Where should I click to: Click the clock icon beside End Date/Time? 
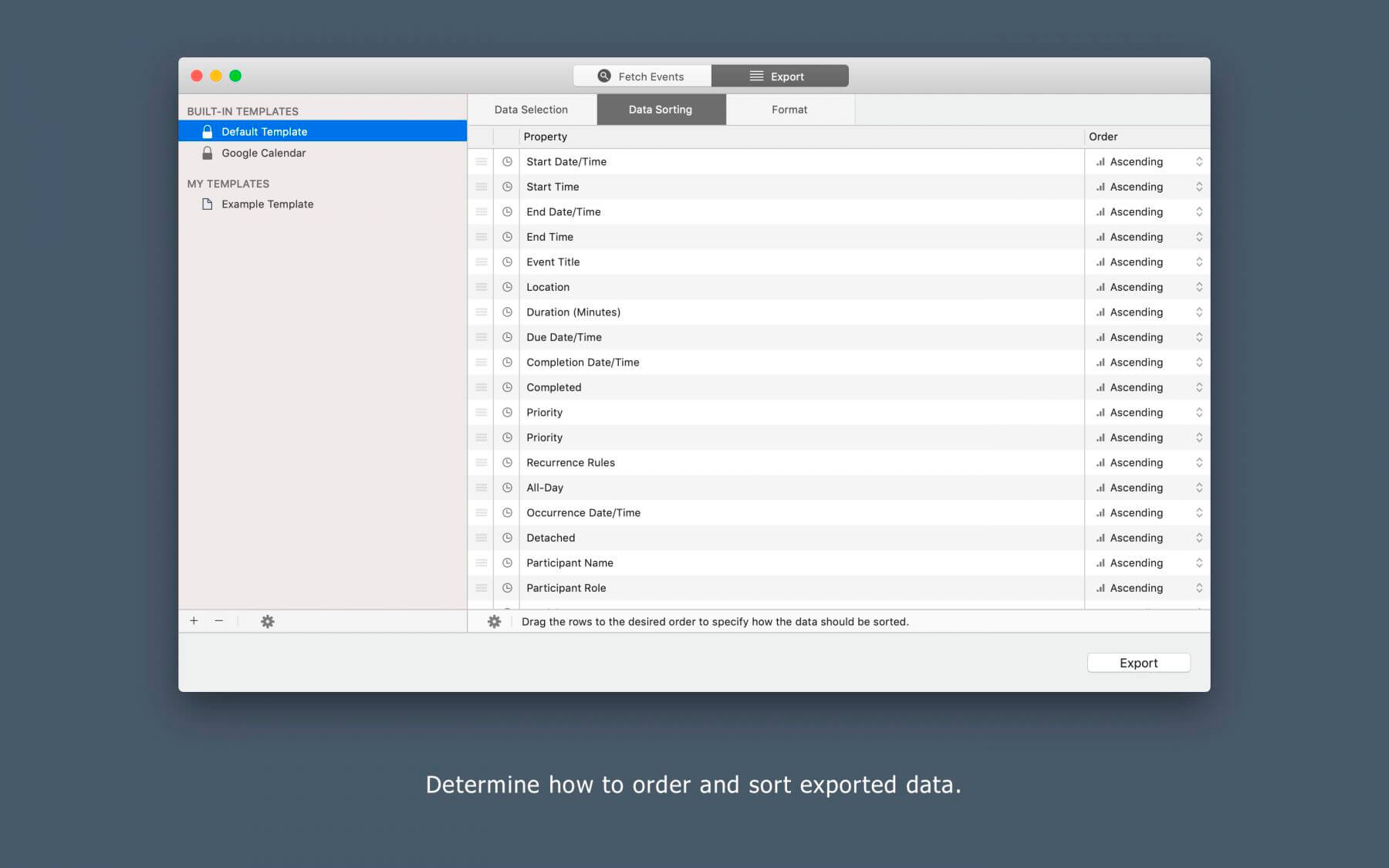click(x=507, y=211)
